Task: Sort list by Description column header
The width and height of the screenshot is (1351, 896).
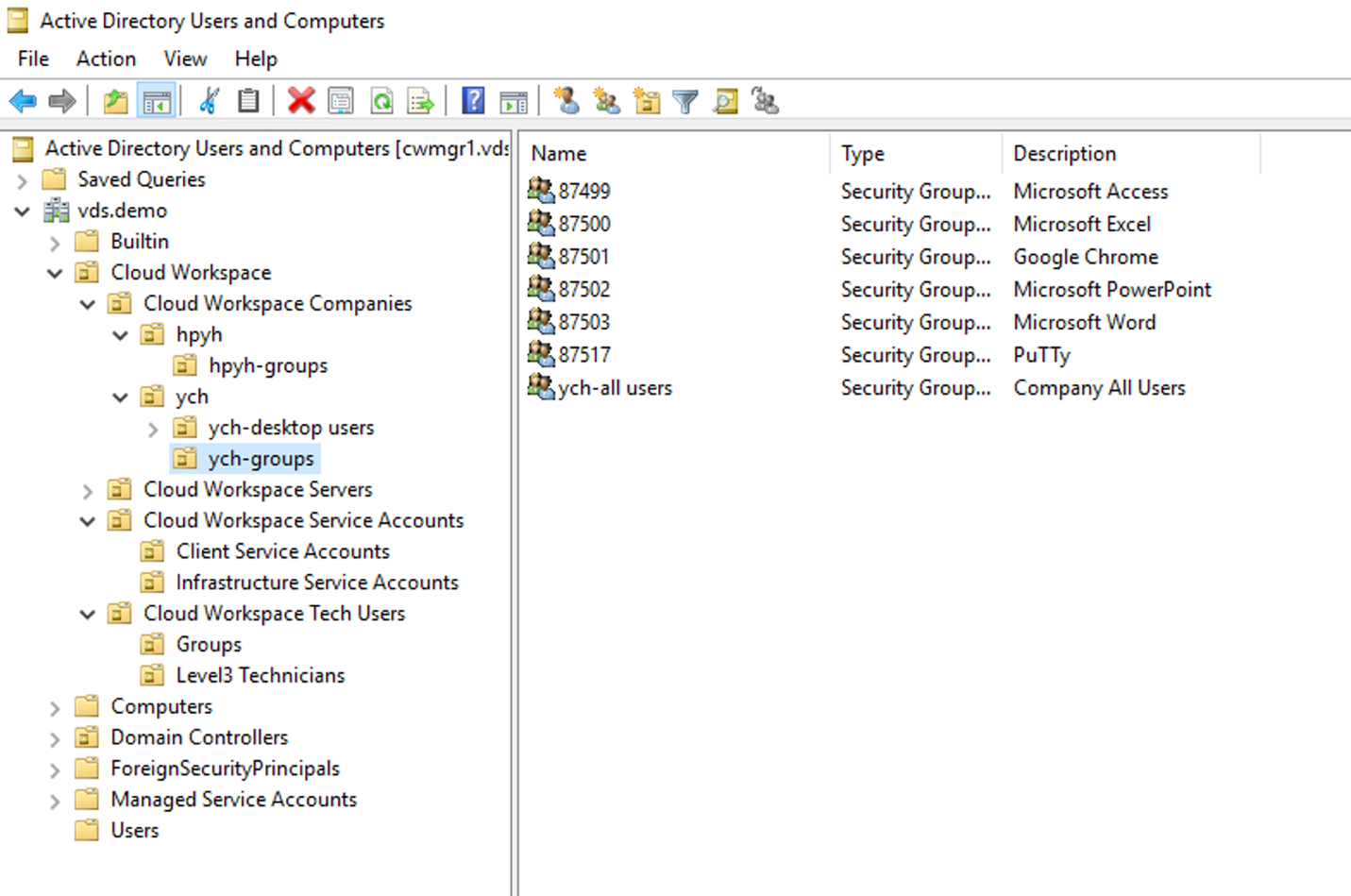Action: [1064, 154]
